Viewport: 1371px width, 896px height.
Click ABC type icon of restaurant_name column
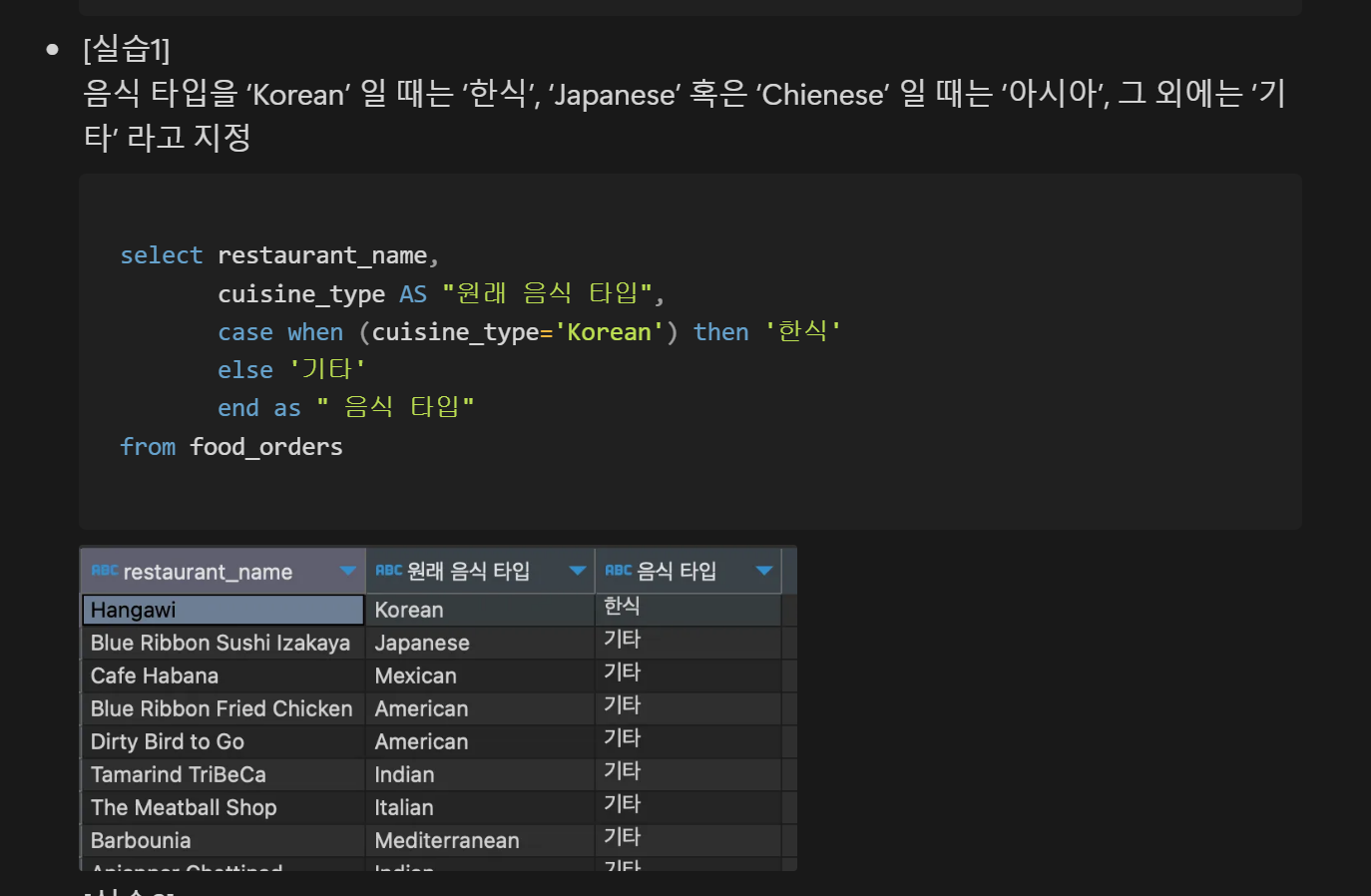[105, 571]
